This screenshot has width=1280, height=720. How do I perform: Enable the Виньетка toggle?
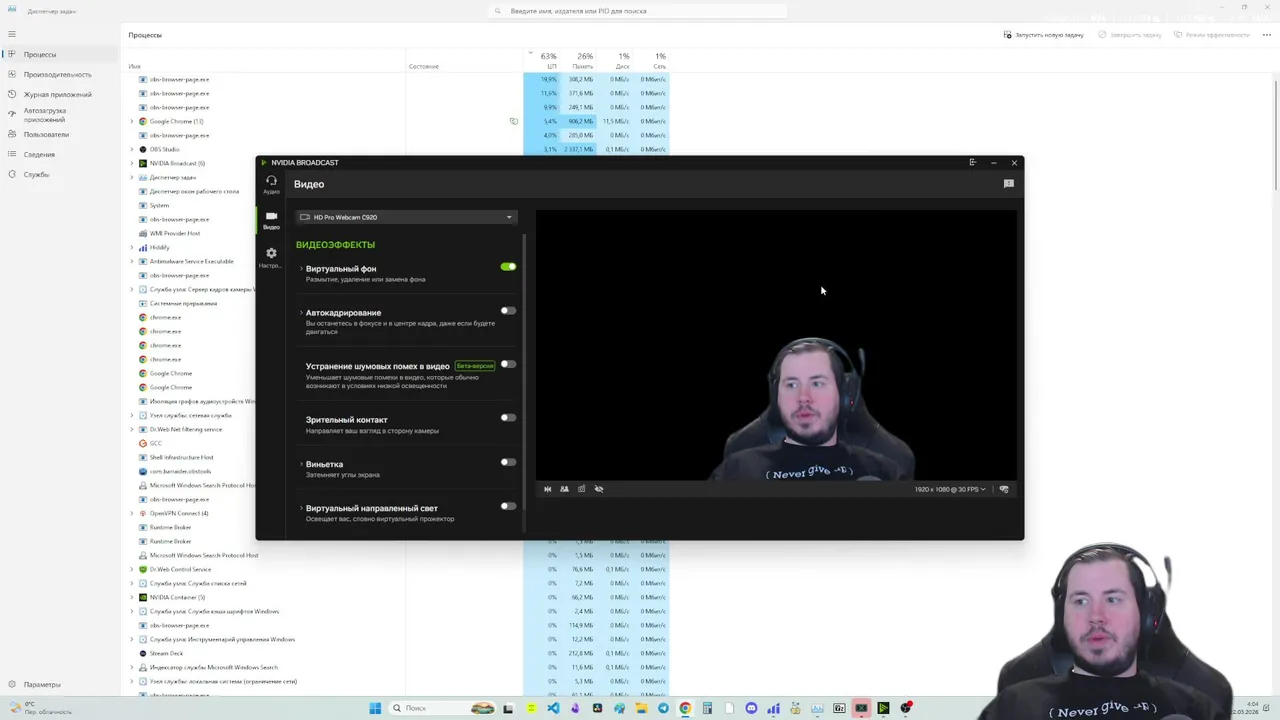(508, 462)
